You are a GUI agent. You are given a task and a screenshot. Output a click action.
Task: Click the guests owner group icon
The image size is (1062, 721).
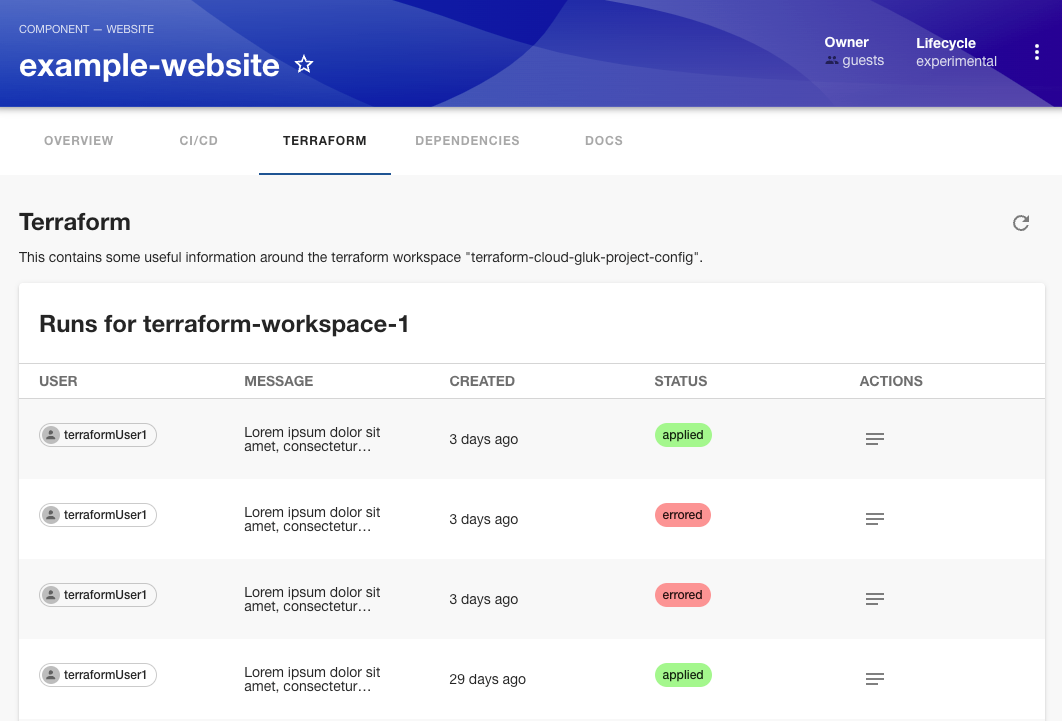tap(831, 60)
